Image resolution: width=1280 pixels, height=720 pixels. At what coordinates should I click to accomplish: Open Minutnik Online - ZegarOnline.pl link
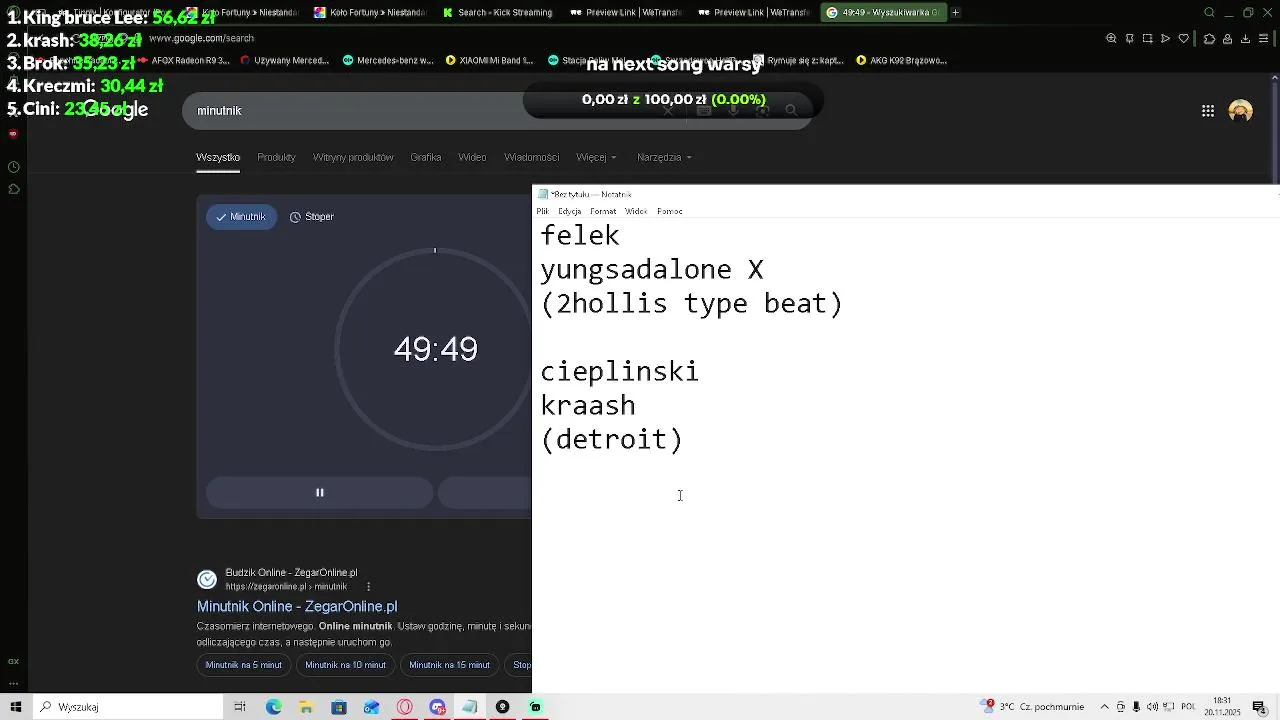click(297, 606)
